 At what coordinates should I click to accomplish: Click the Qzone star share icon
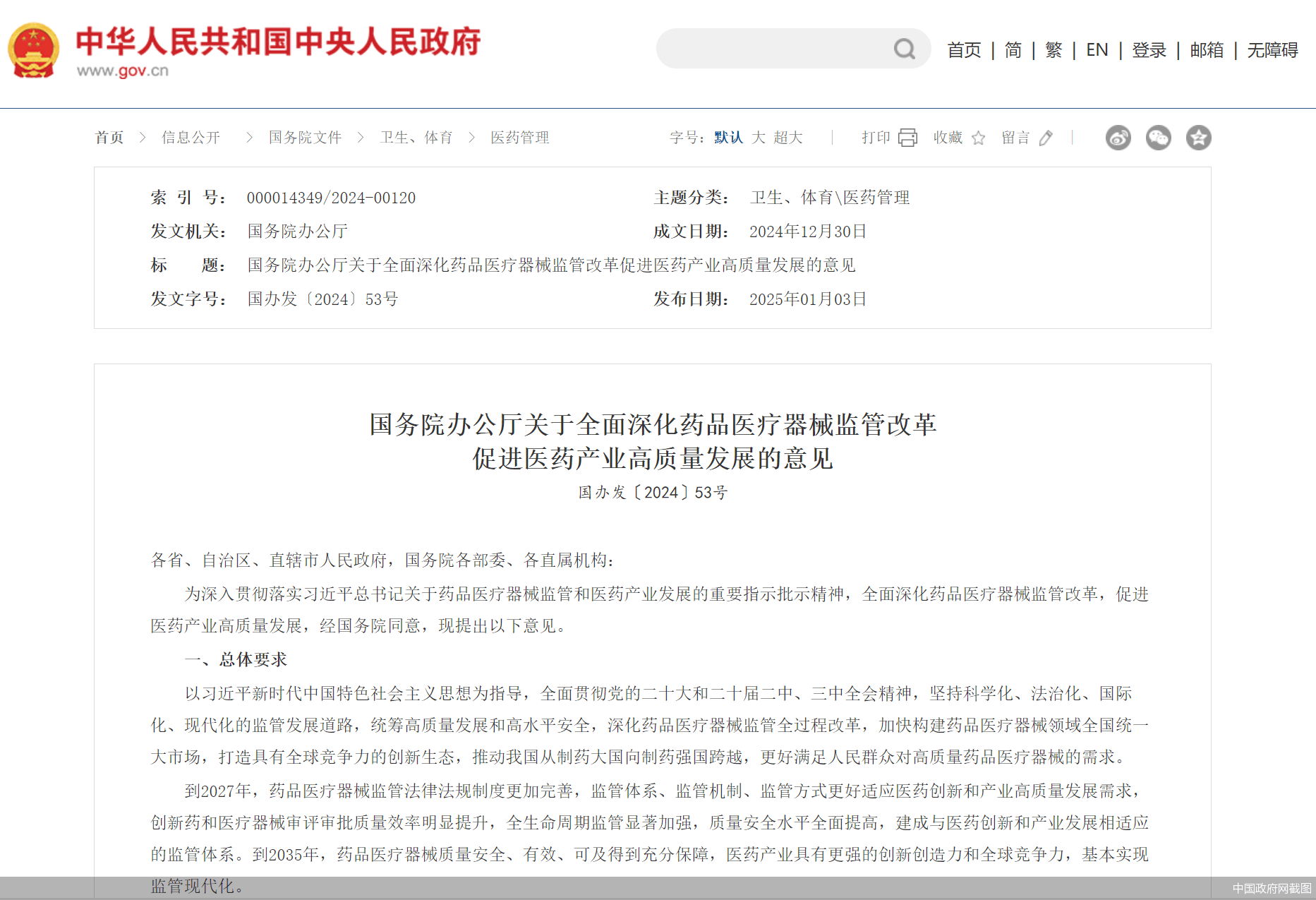pyautogui.click(x=1198, y=138)
